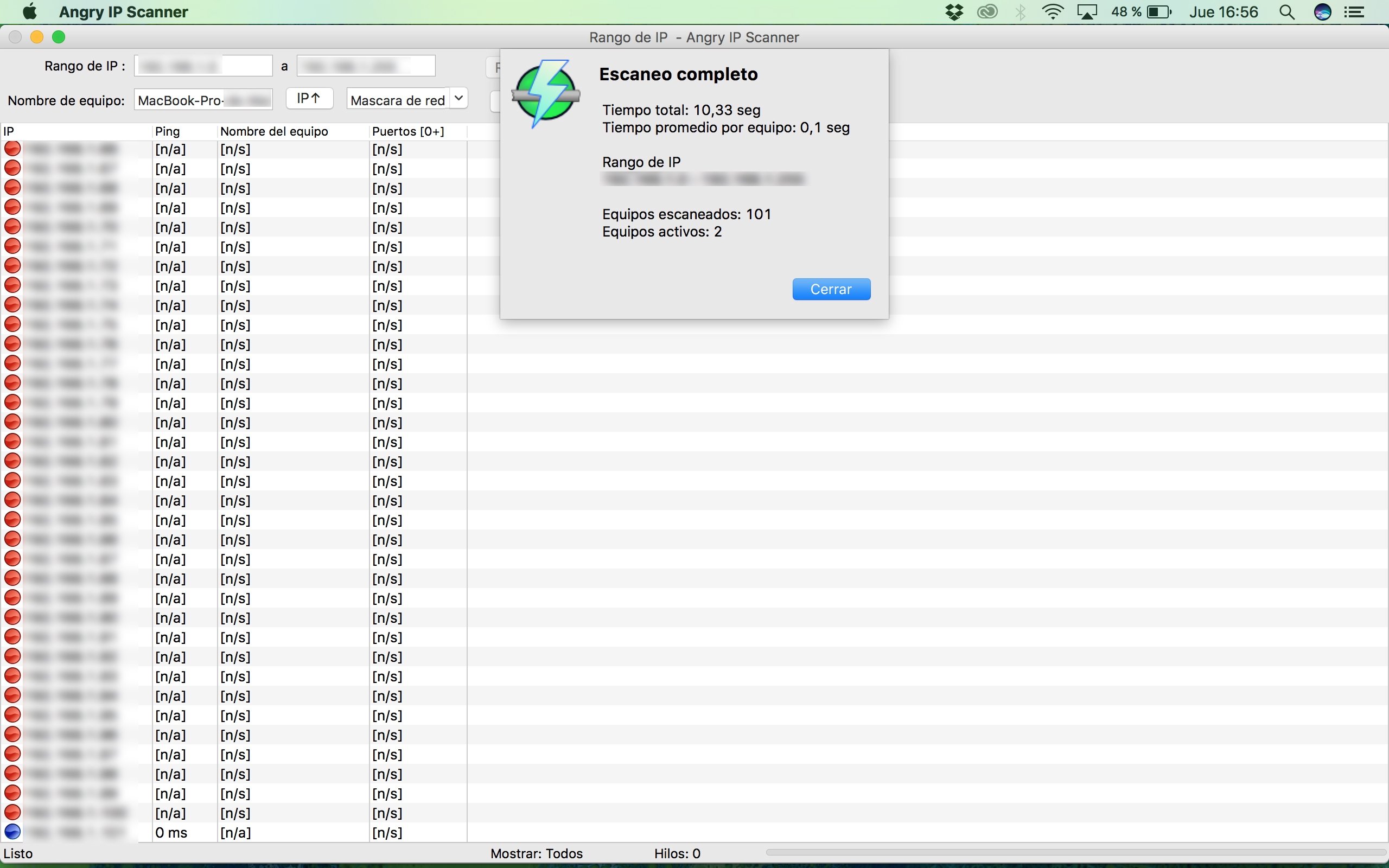
Task: Open the Creative Cloud menu bar icon
Action: tap(987, 11)
